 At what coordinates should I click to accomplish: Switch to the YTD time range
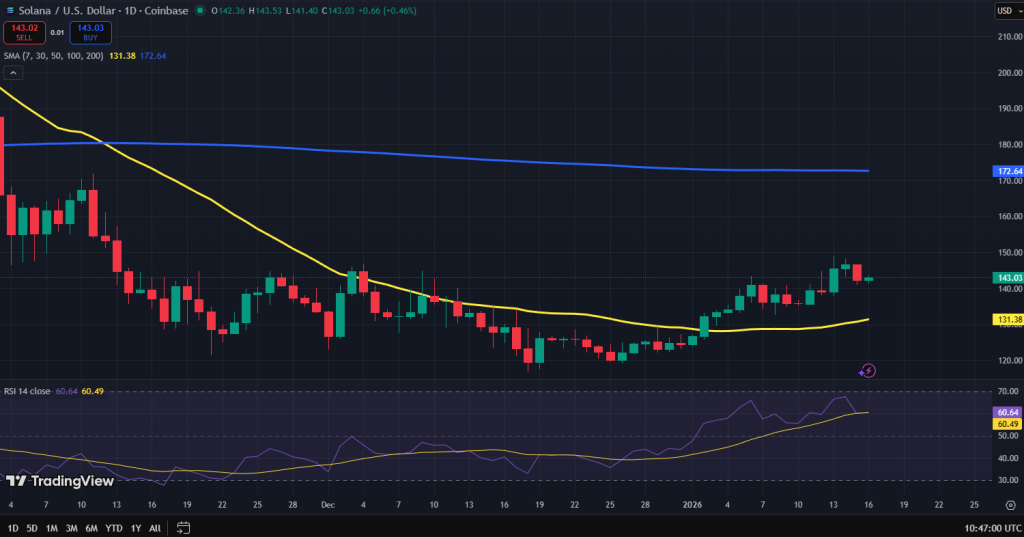click(x=114, y=528)
